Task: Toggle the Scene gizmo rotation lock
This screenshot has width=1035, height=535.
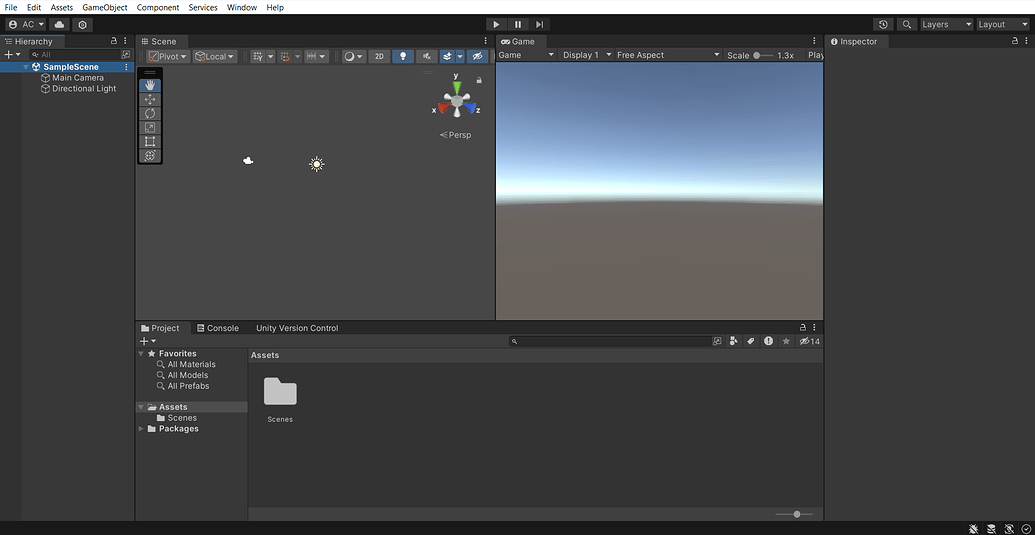Action: 479,80
